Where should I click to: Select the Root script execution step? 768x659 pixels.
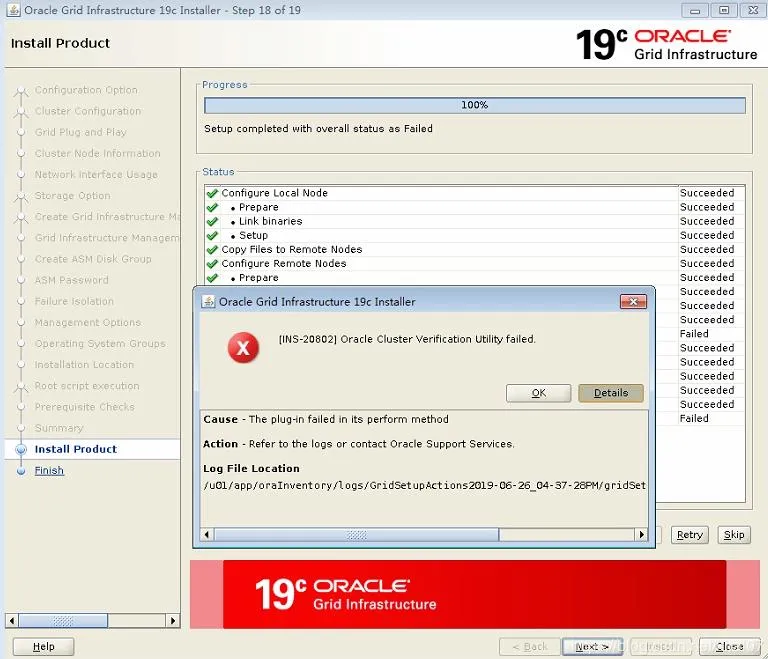coord(87,386)
